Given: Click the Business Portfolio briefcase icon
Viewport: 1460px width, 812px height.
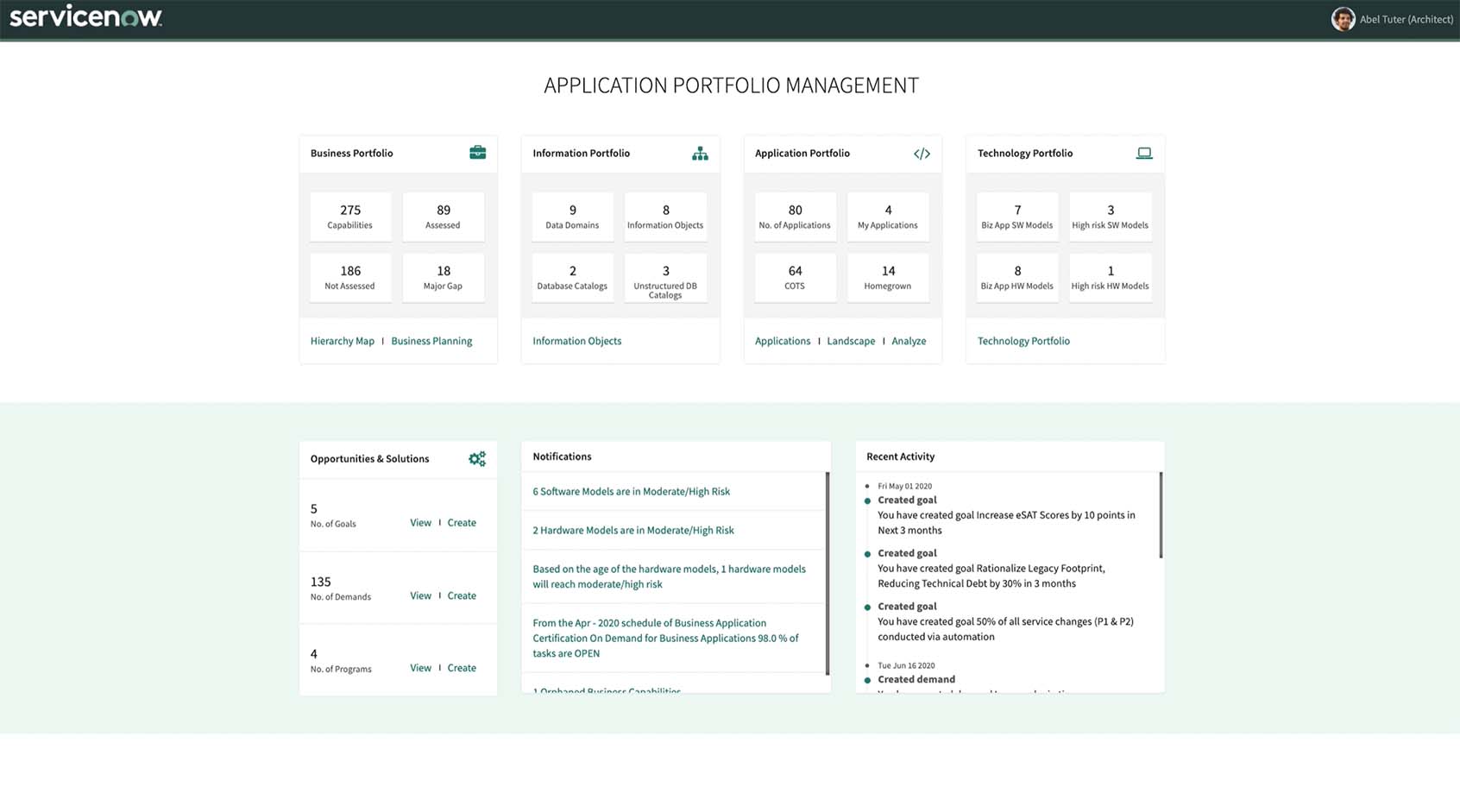Looking at the screenshot, I should click(477, 153).
